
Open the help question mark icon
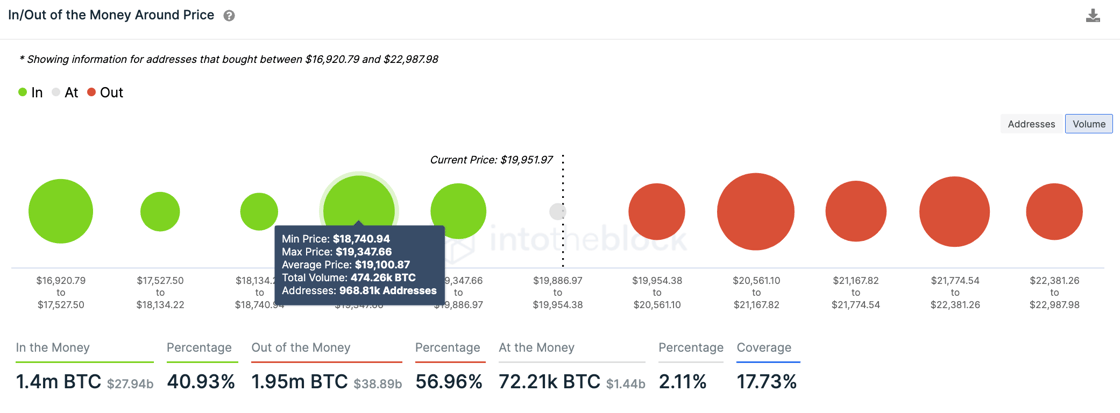(229, 16)
